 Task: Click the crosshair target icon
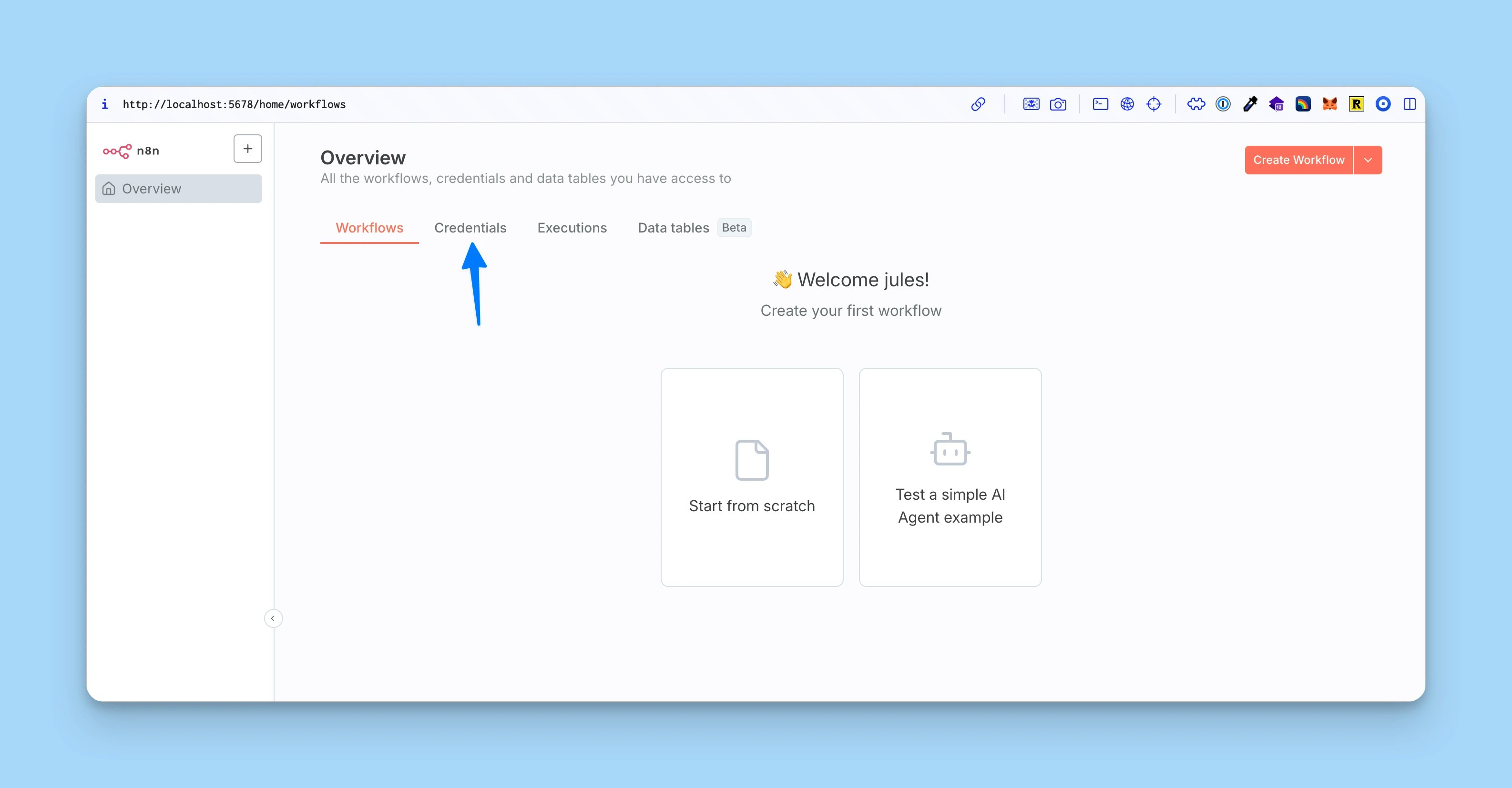pos(1154,104)
